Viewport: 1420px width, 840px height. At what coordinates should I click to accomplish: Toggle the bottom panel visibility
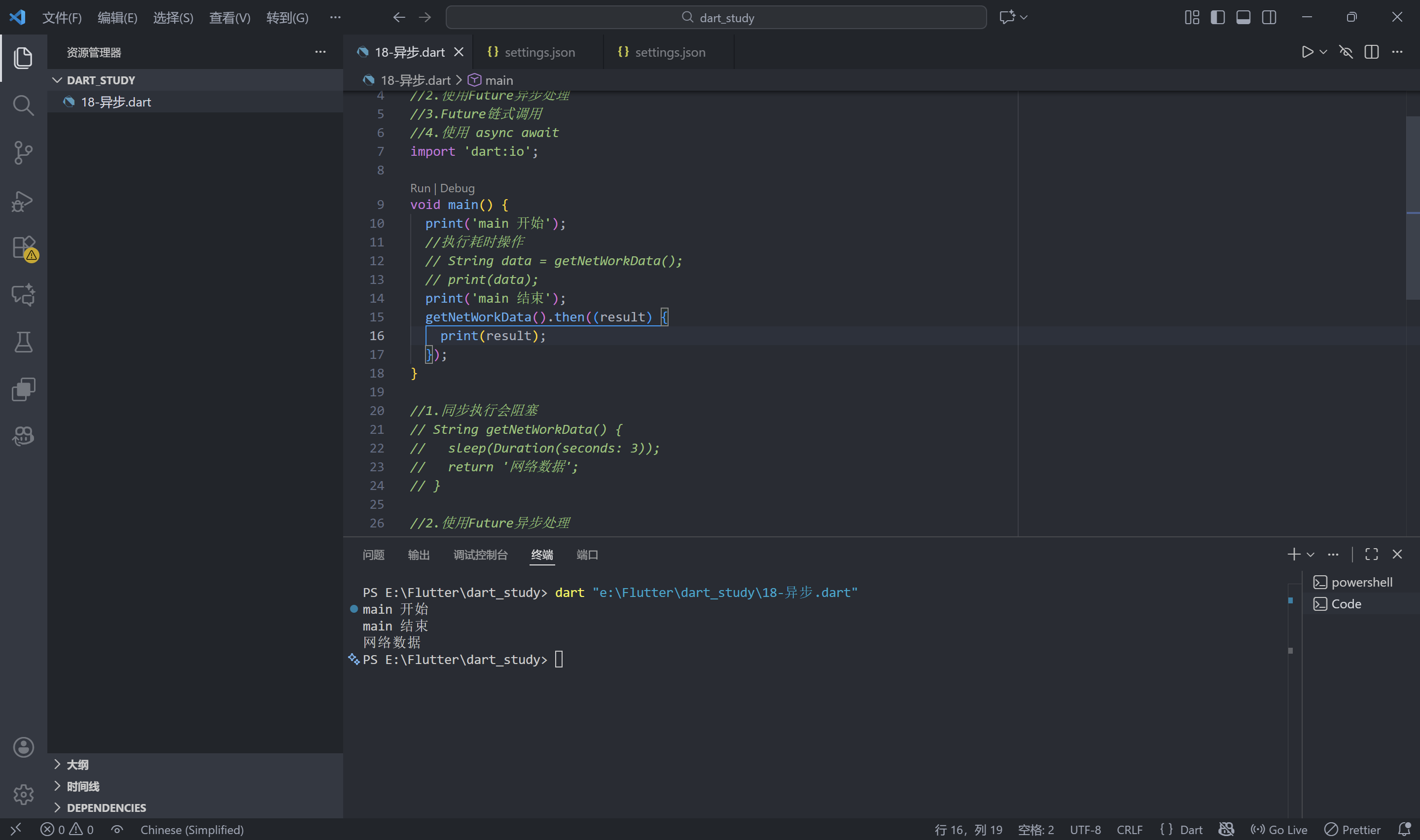(x=1243, y=18)
